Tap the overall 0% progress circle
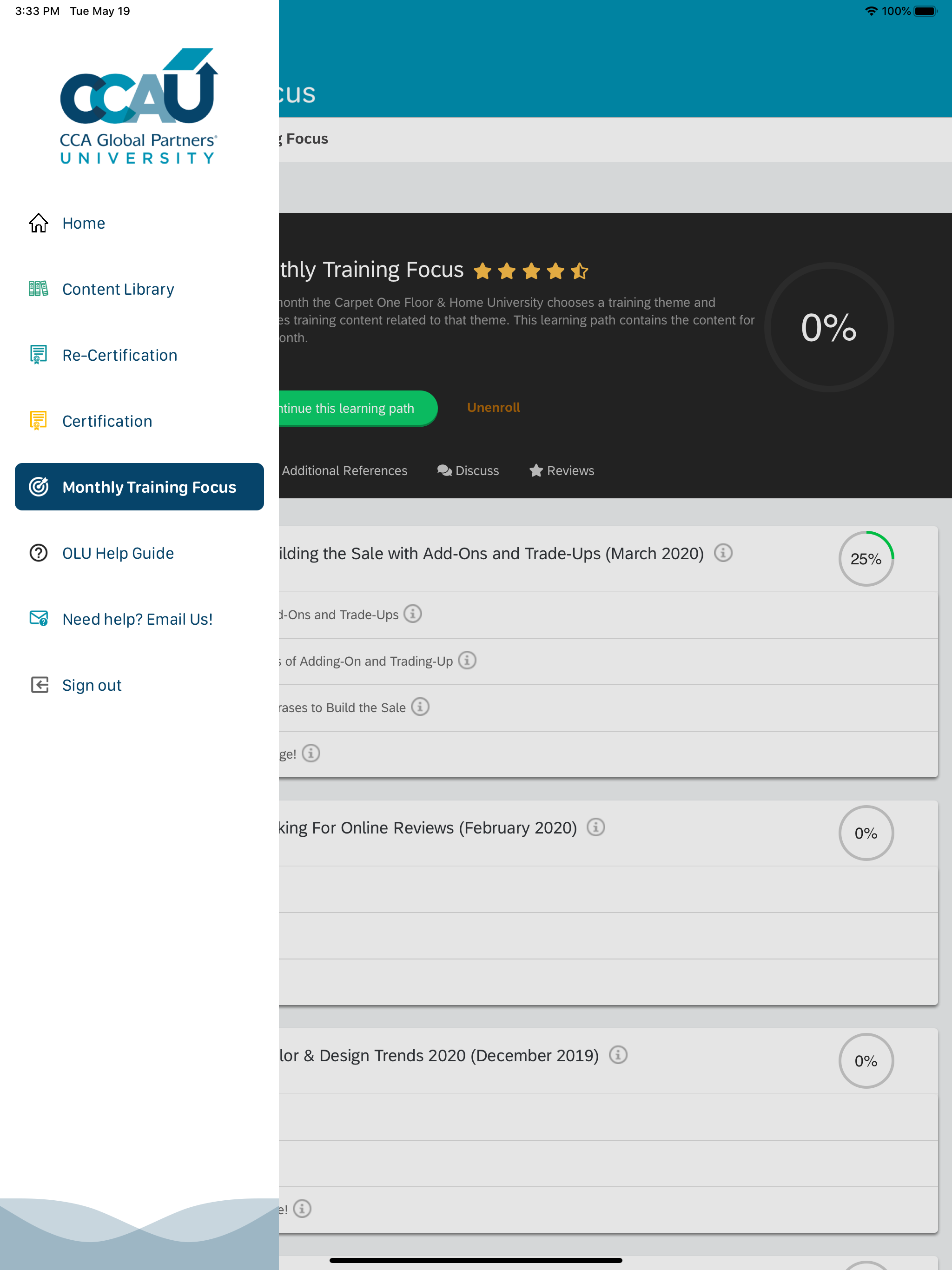The image size is (952, 1270). click(828, 327)
